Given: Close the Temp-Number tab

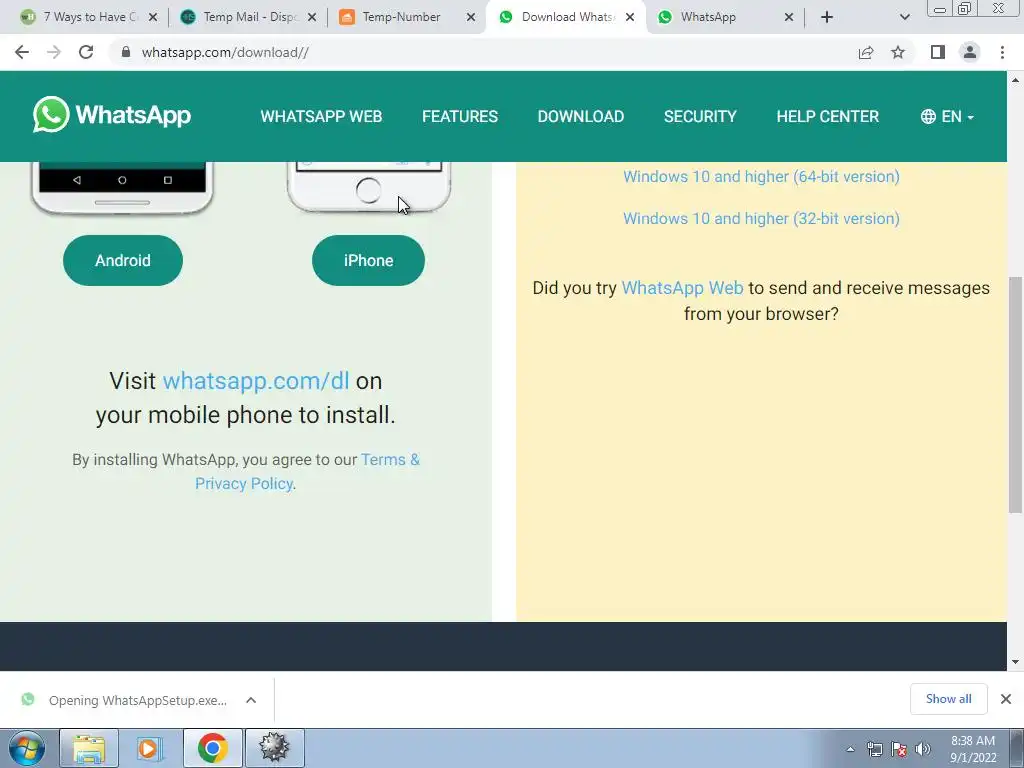Looking at the screenshot, I should click(471, 17).
